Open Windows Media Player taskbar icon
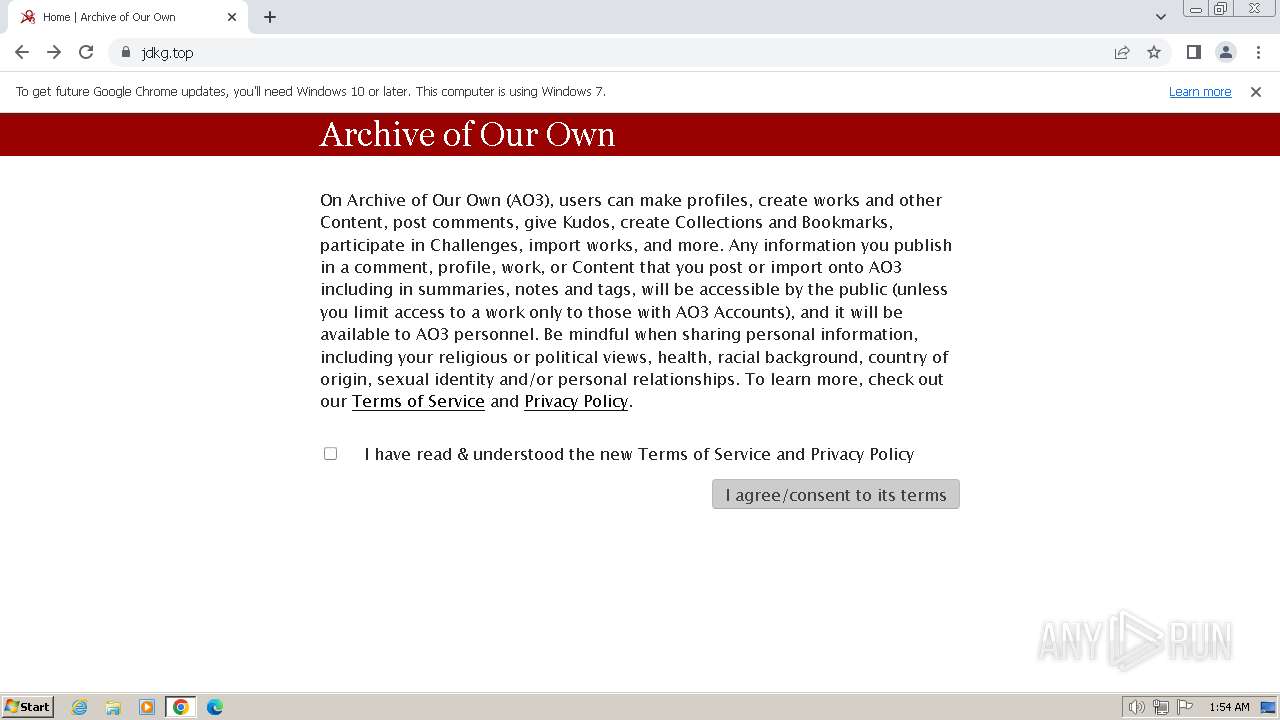This screenshot has width=1280, height=720. 147,707
